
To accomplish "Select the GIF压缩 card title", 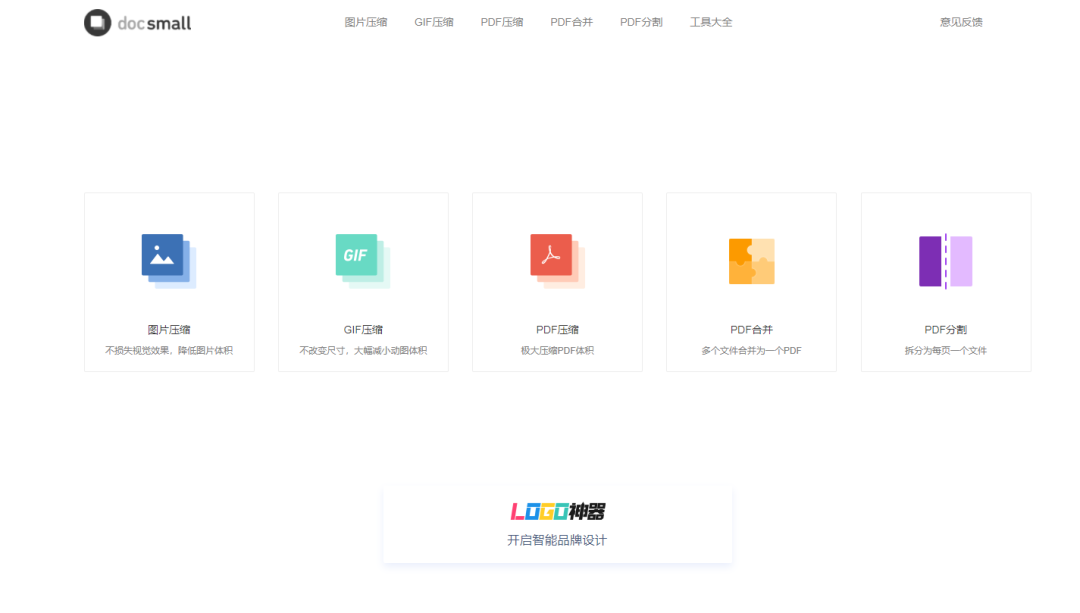I will [363, 330].
